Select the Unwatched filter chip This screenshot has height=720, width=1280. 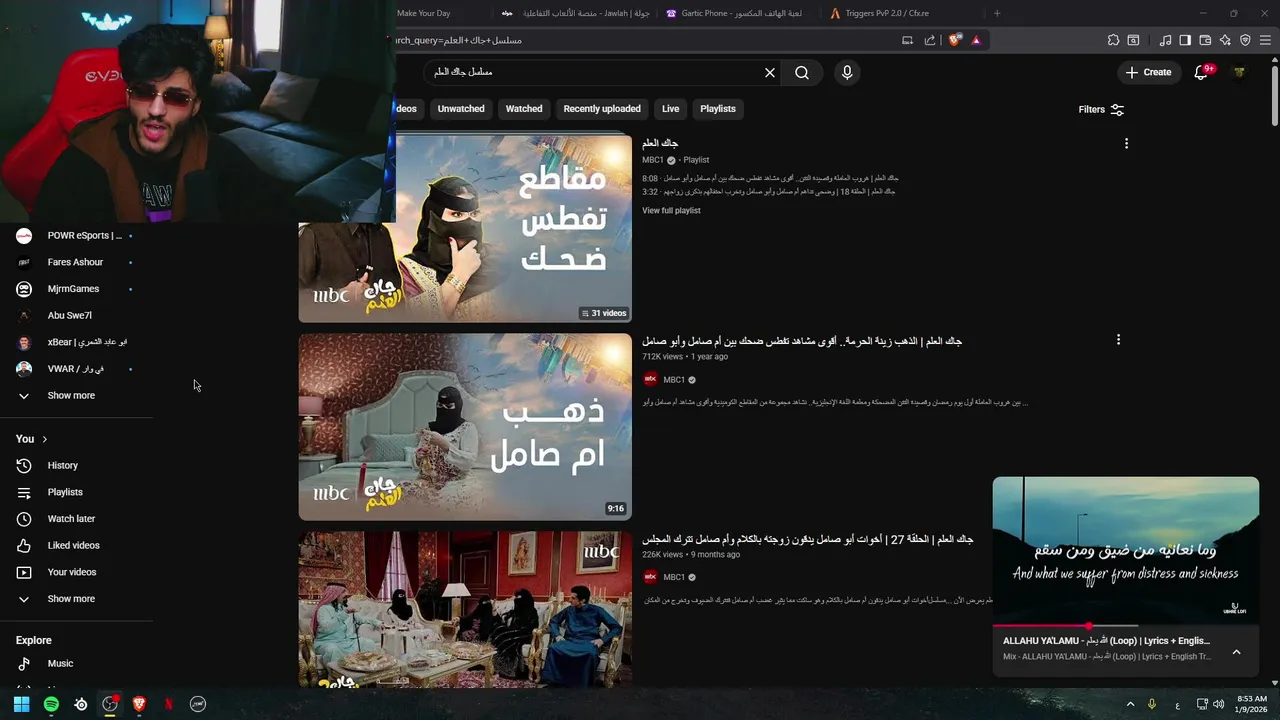pyautogui.click(x=461, y=109)
